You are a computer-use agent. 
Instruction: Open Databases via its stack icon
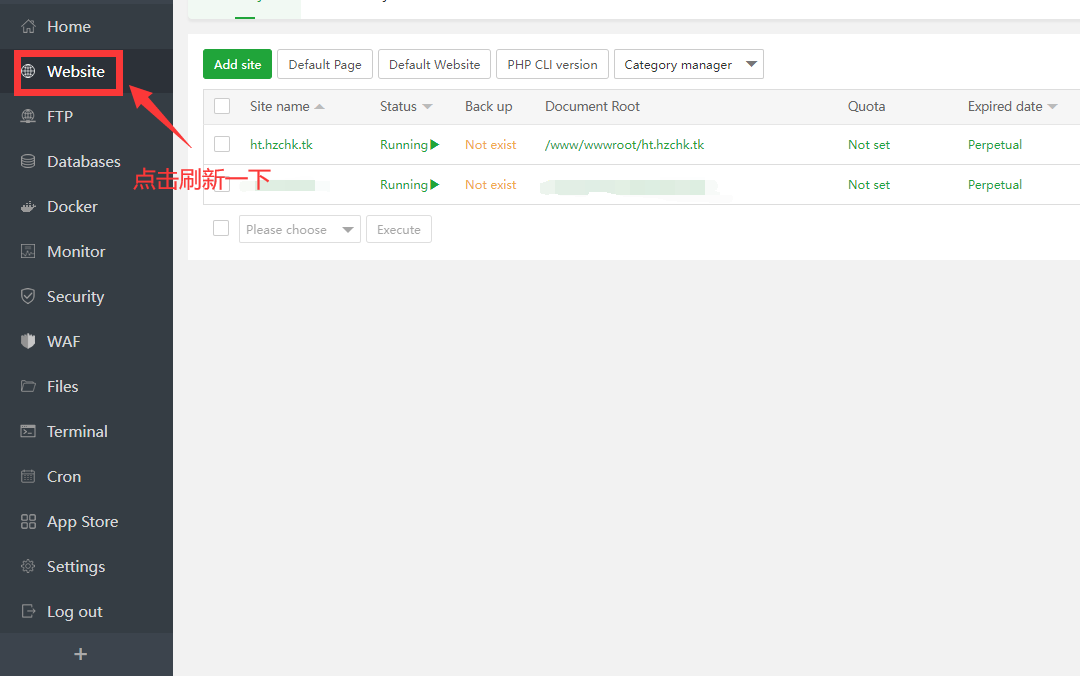click(28, 162)
